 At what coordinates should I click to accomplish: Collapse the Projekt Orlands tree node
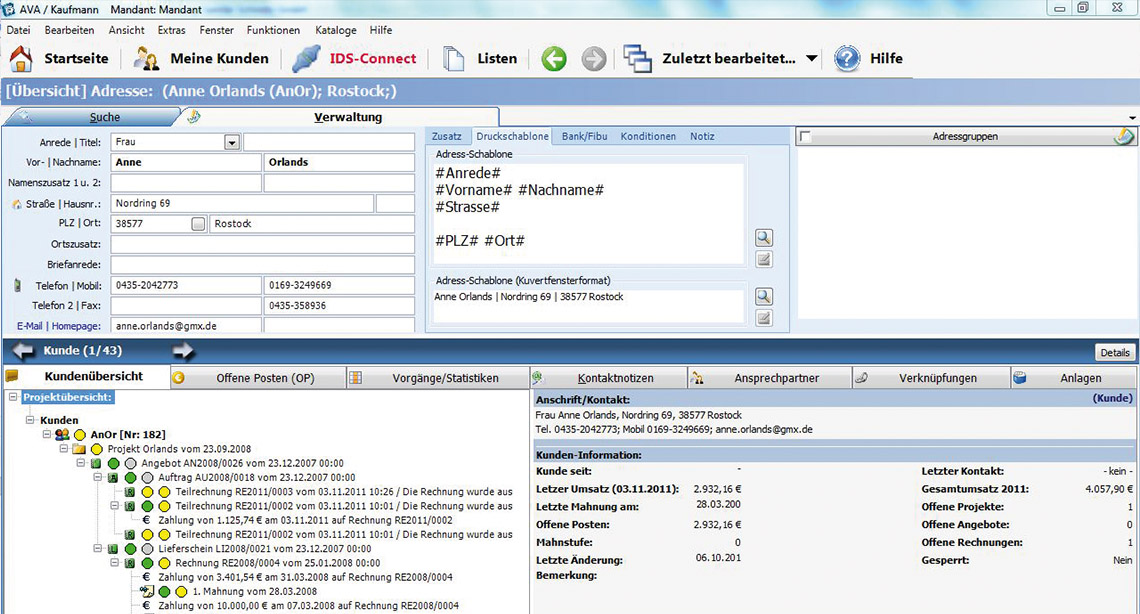[x=63, y=449]
